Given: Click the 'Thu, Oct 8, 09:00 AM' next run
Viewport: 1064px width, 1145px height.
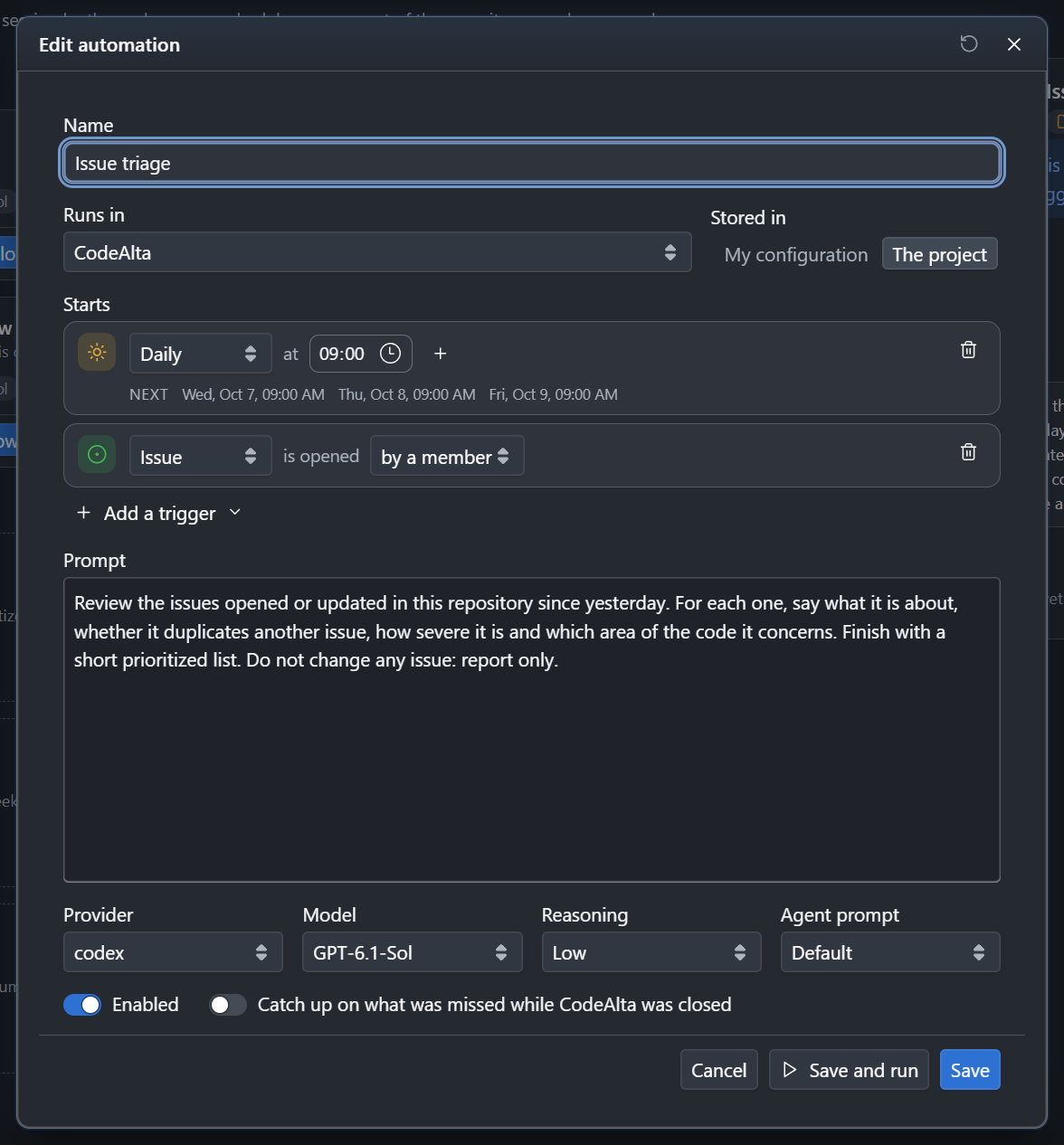Looking at the screenshot, I should [x=407, y=394].
